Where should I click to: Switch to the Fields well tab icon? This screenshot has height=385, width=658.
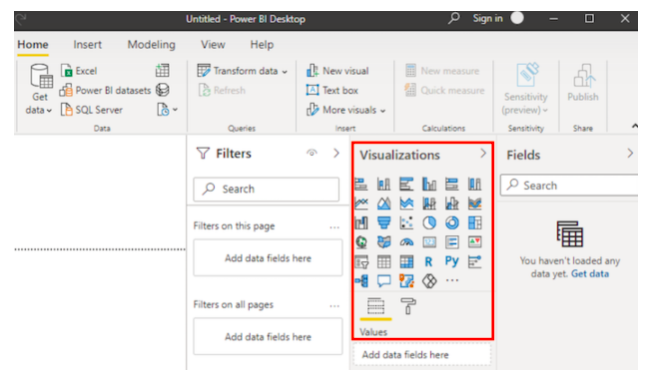tap(376, 306)
